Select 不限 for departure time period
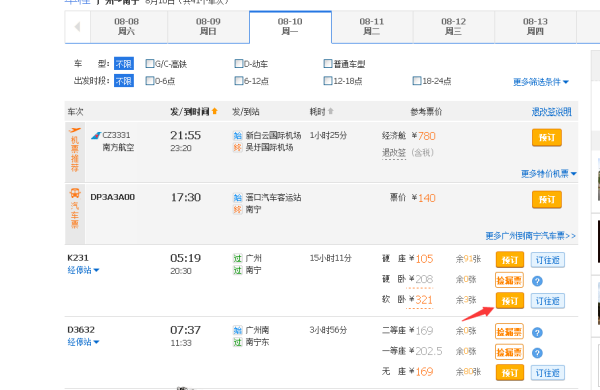600x390 pixels. pyautogui.click(x=124, y=81)
